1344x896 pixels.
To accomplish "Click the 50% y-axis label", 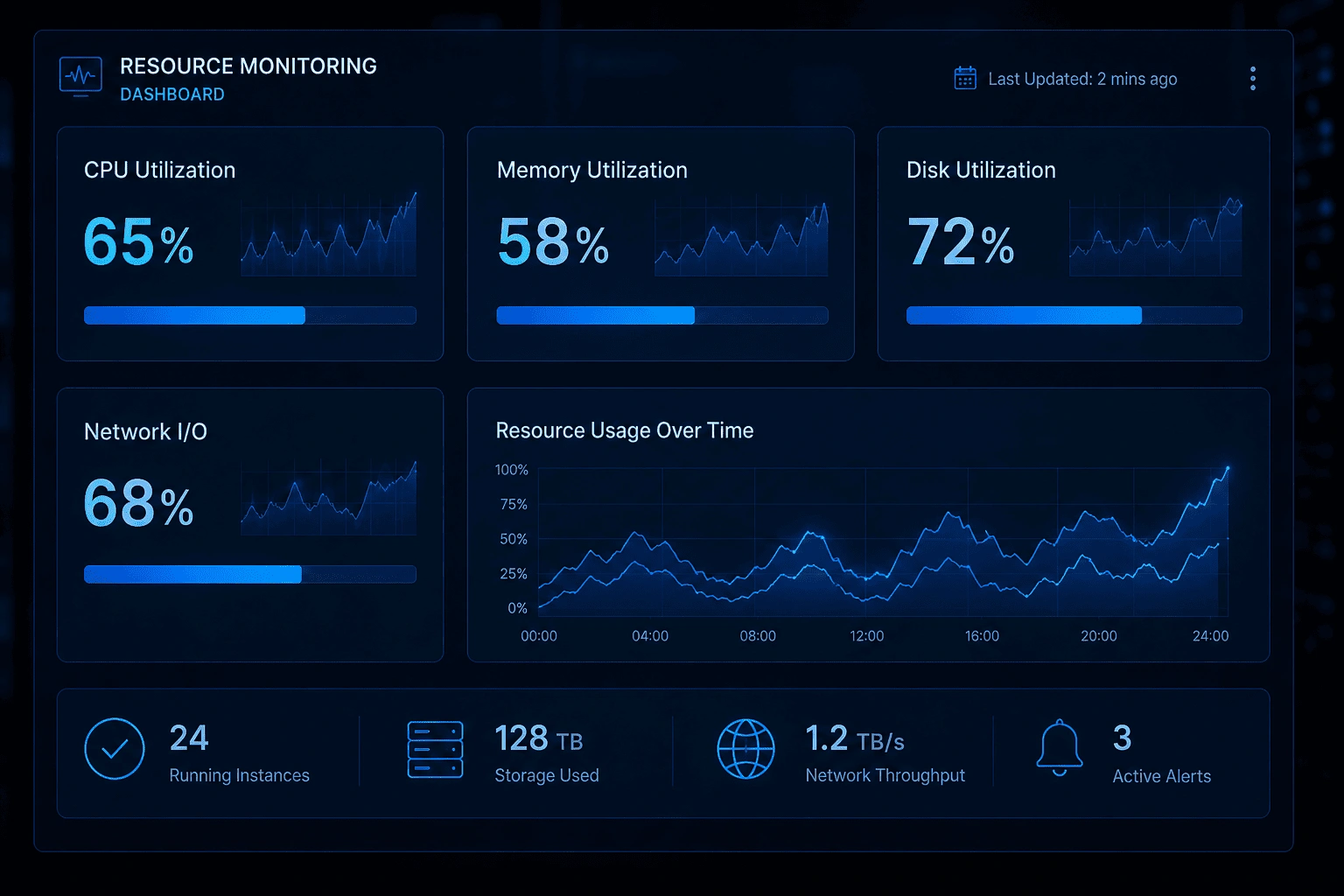I will (514, 539).
